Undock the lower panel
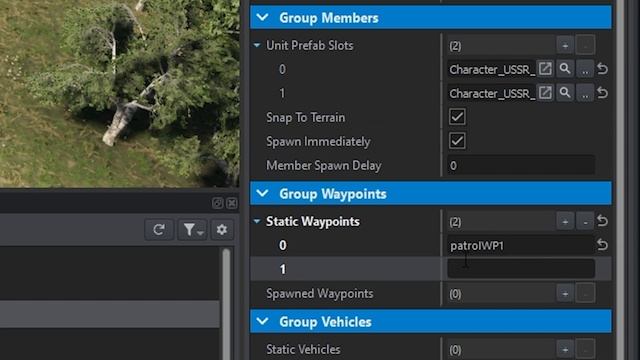This screenshot has width=640, height=360. pyautogui.click(x=218, y=203)
